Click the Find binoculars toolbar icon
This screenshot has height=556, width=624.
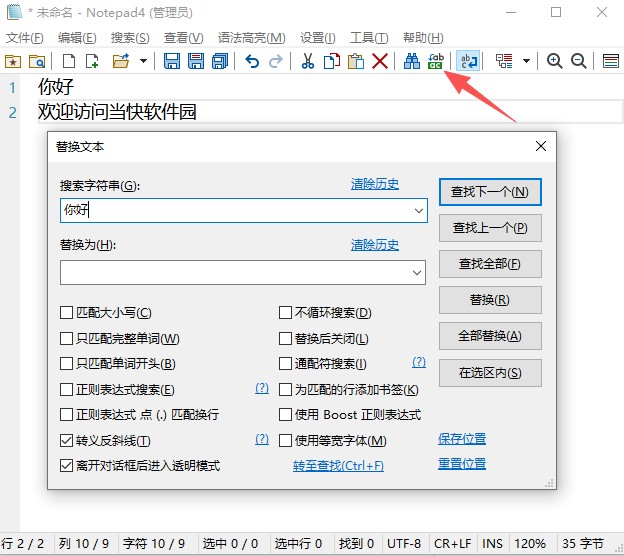pos(411,61)
